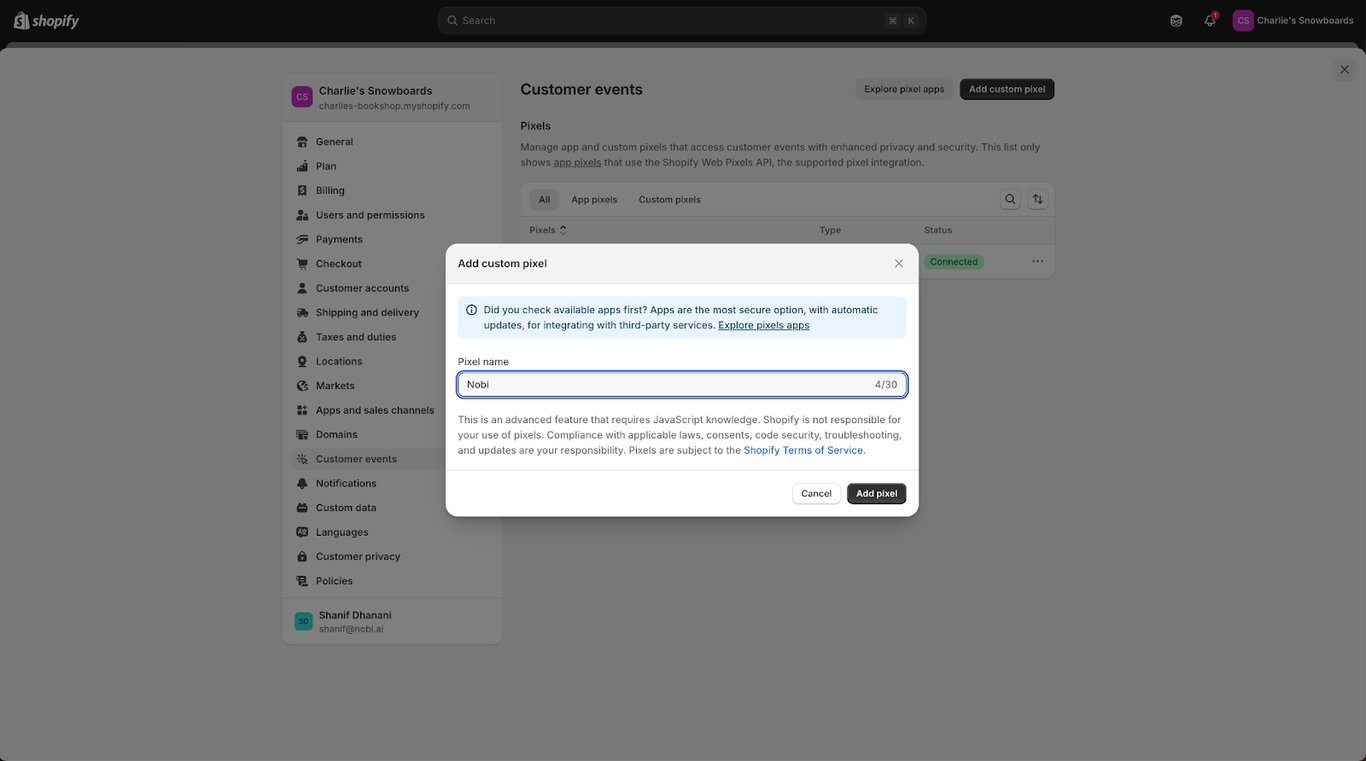Image resolution: width=1366 pixels, height=761 pixels.
Task: Click the Users and permissions icon
Action: [302, 215]
